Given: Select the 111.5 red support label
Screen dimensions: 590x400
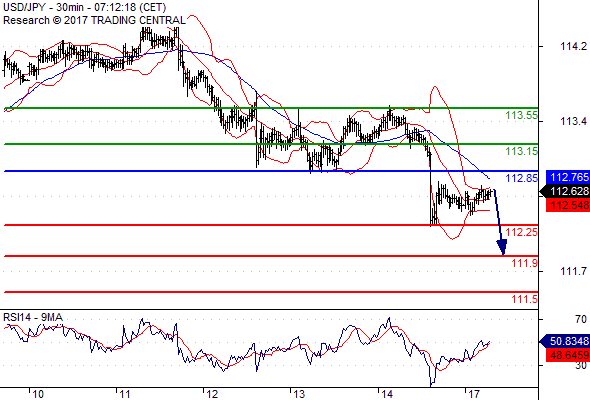Looking at the screenshot, I should tap(525, 299).
